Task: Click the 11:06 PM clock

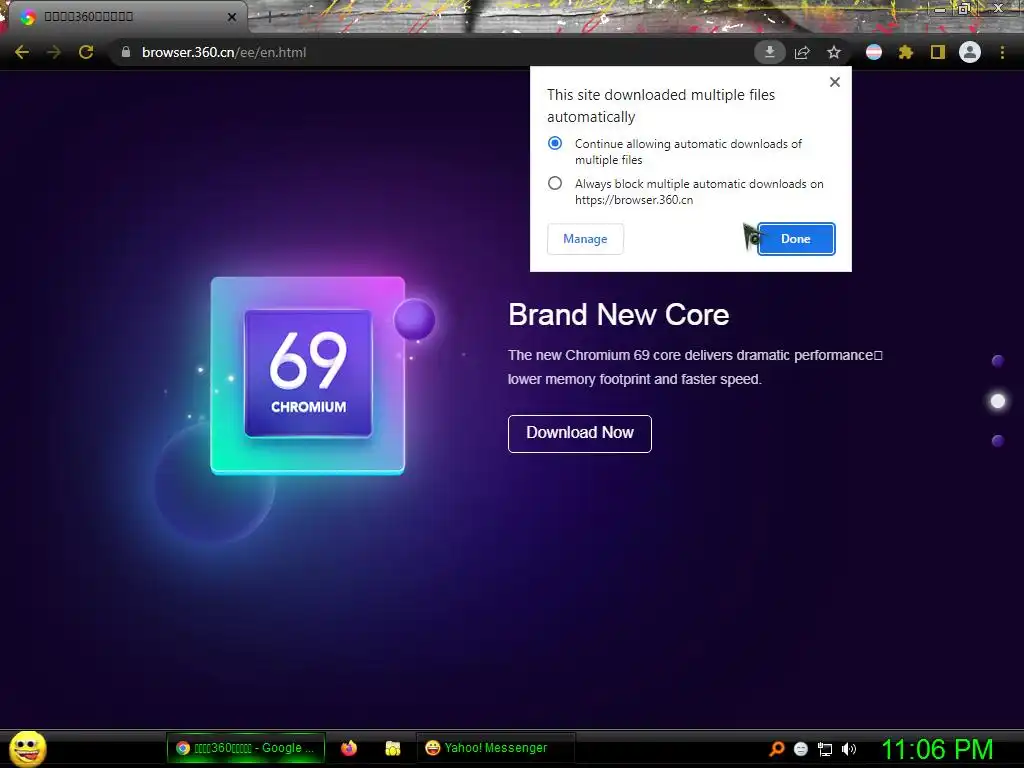Action: point(937,749)
